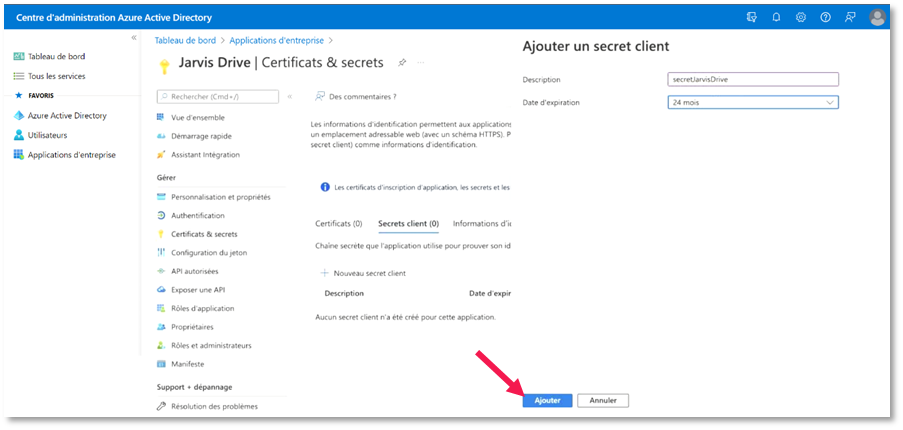Collapse the resource menu beside search box
This screenshot has width=903, height=430.
[290, 97]
